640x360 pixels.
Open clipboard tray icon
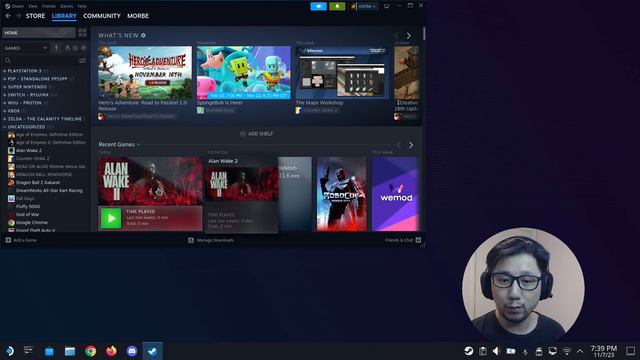pyautogui.click(x=483, y=351)
